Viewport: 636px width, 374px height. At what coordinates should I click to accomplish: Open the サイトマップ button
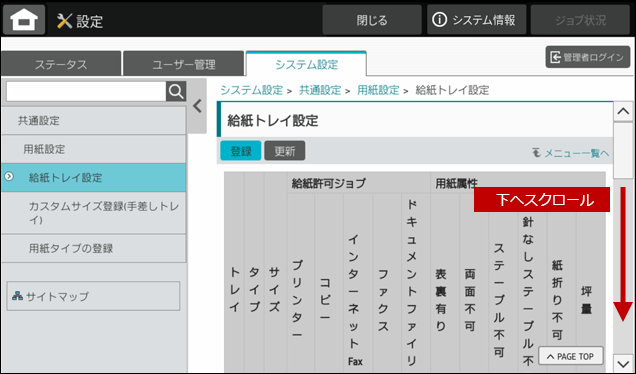tap(93, 296)
